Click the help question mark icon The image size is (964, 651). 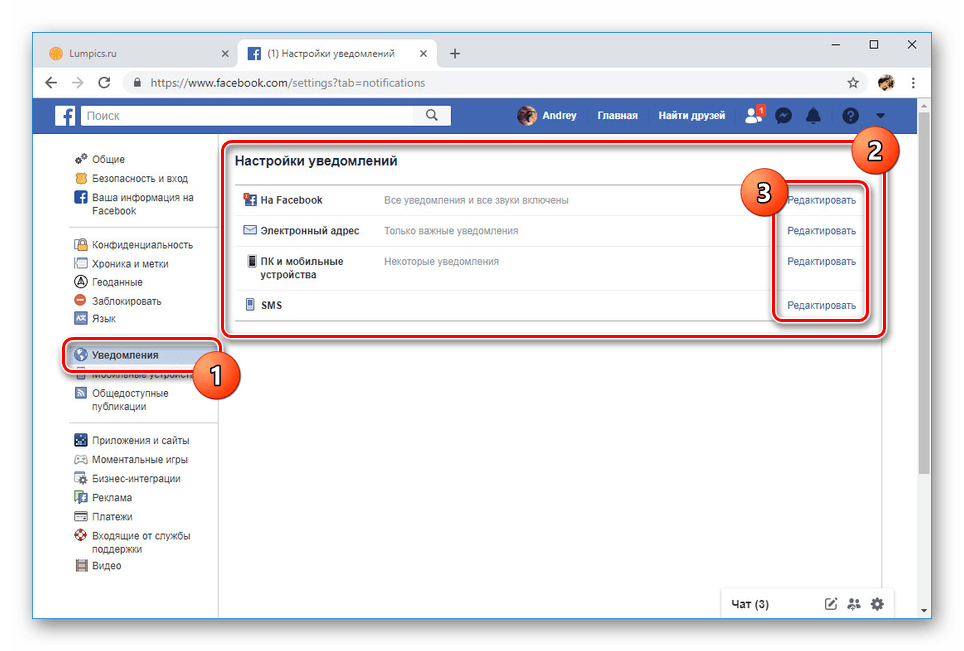click(850, 116)
